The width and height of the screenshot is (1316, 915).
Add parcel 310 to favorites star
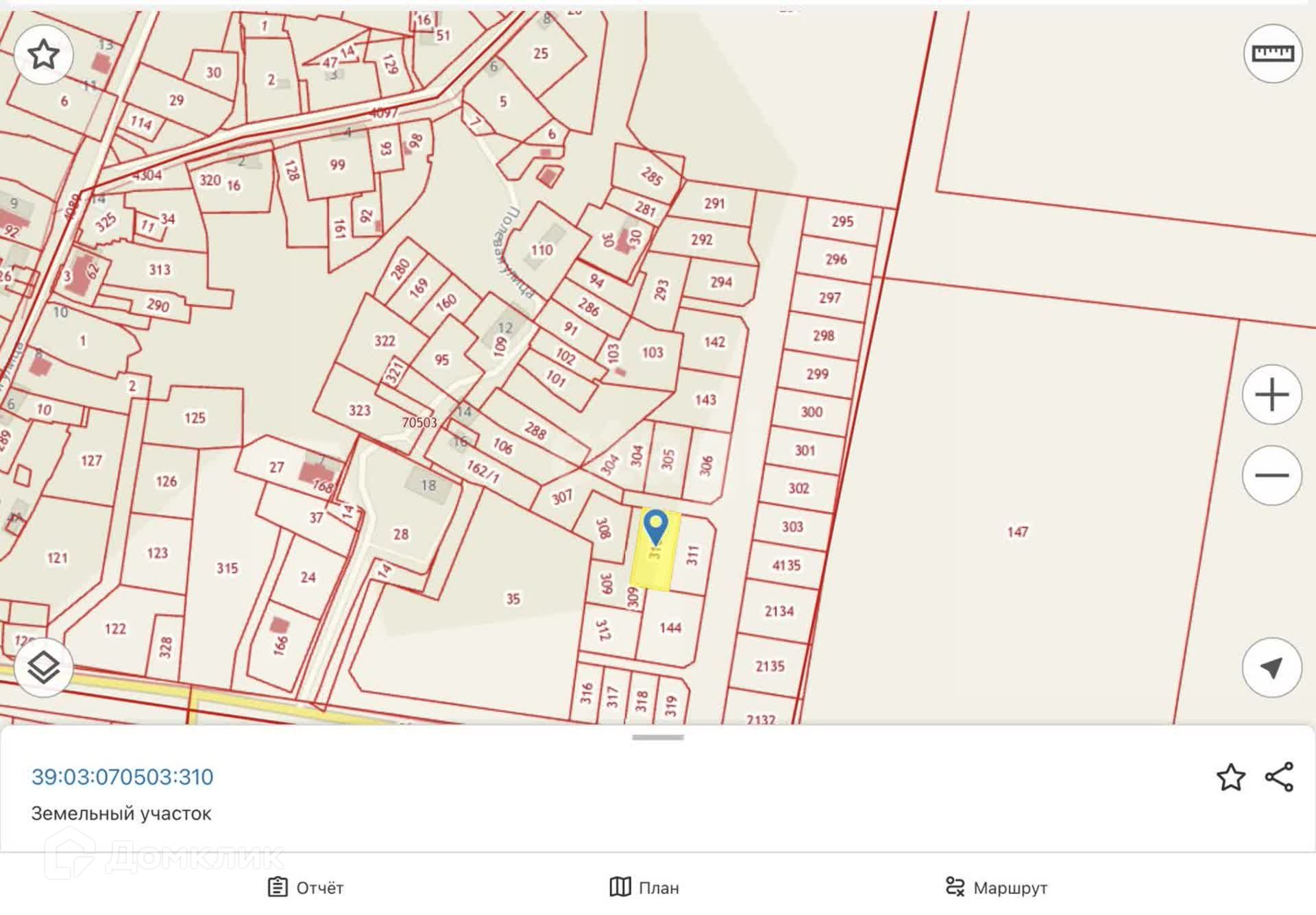click(x=1230, y=777)
